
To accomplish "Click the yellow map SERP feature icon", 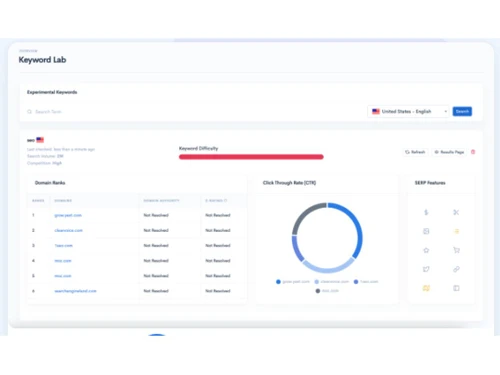I will click(426, 288).
